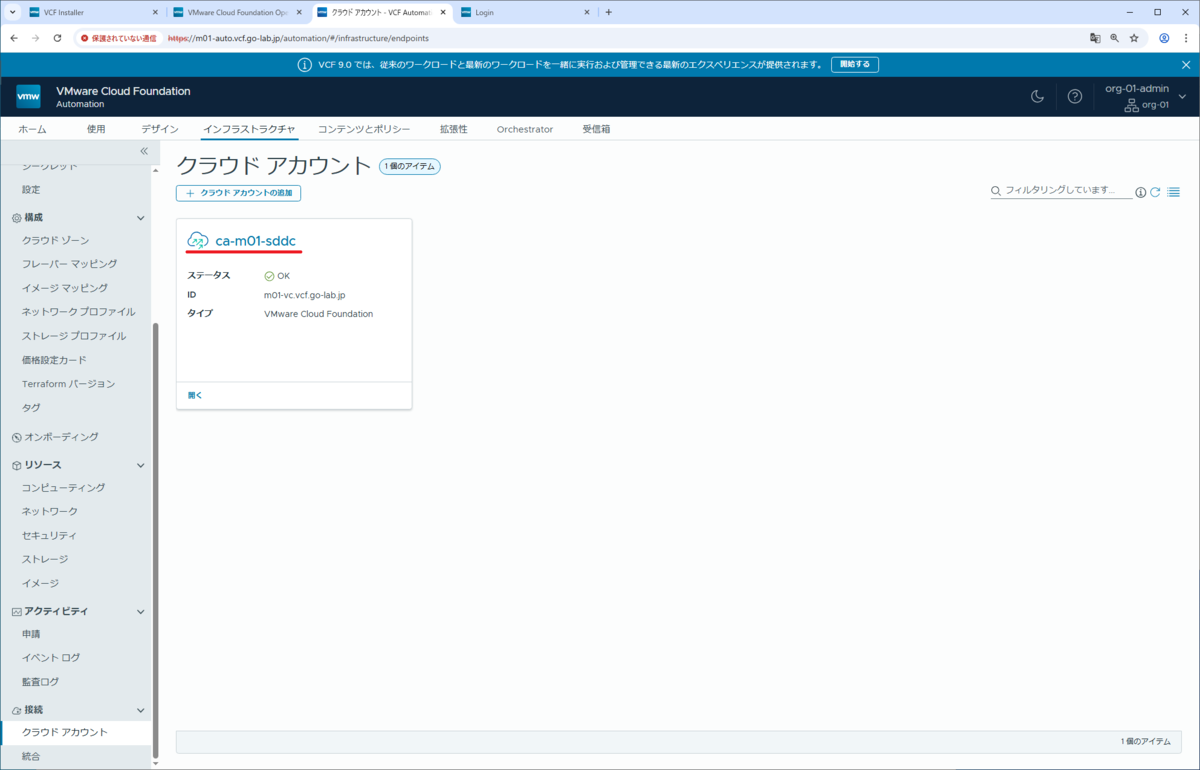Click the filter info icon

coord(1141,192)
